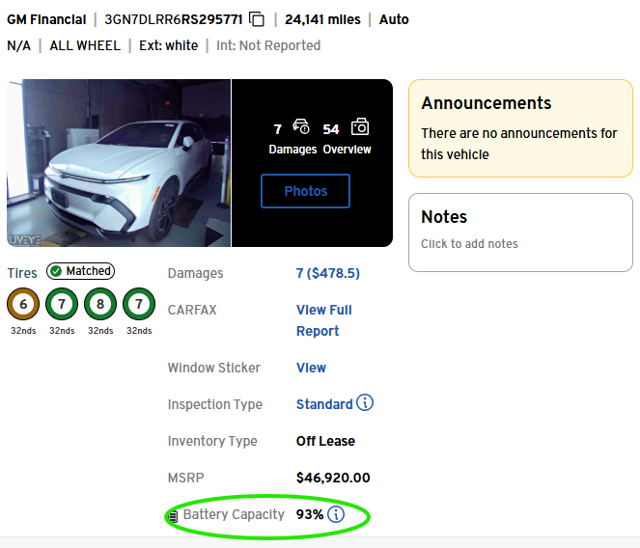Open the CARFAX View Full Report link
This screenshot has width=640, height=548.
324,320
